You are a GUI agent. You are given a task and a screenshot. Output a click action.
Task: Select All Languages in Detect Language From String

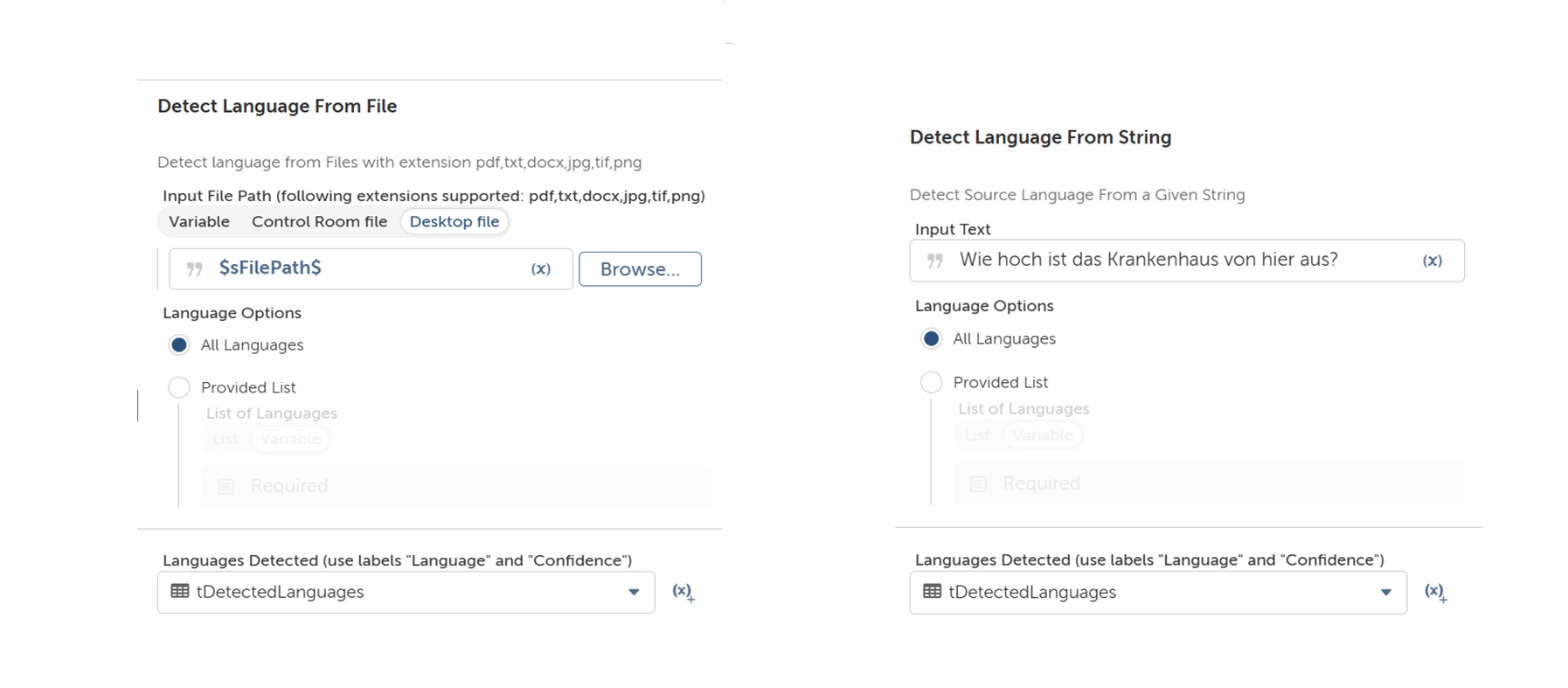click(x=932, y=339)
